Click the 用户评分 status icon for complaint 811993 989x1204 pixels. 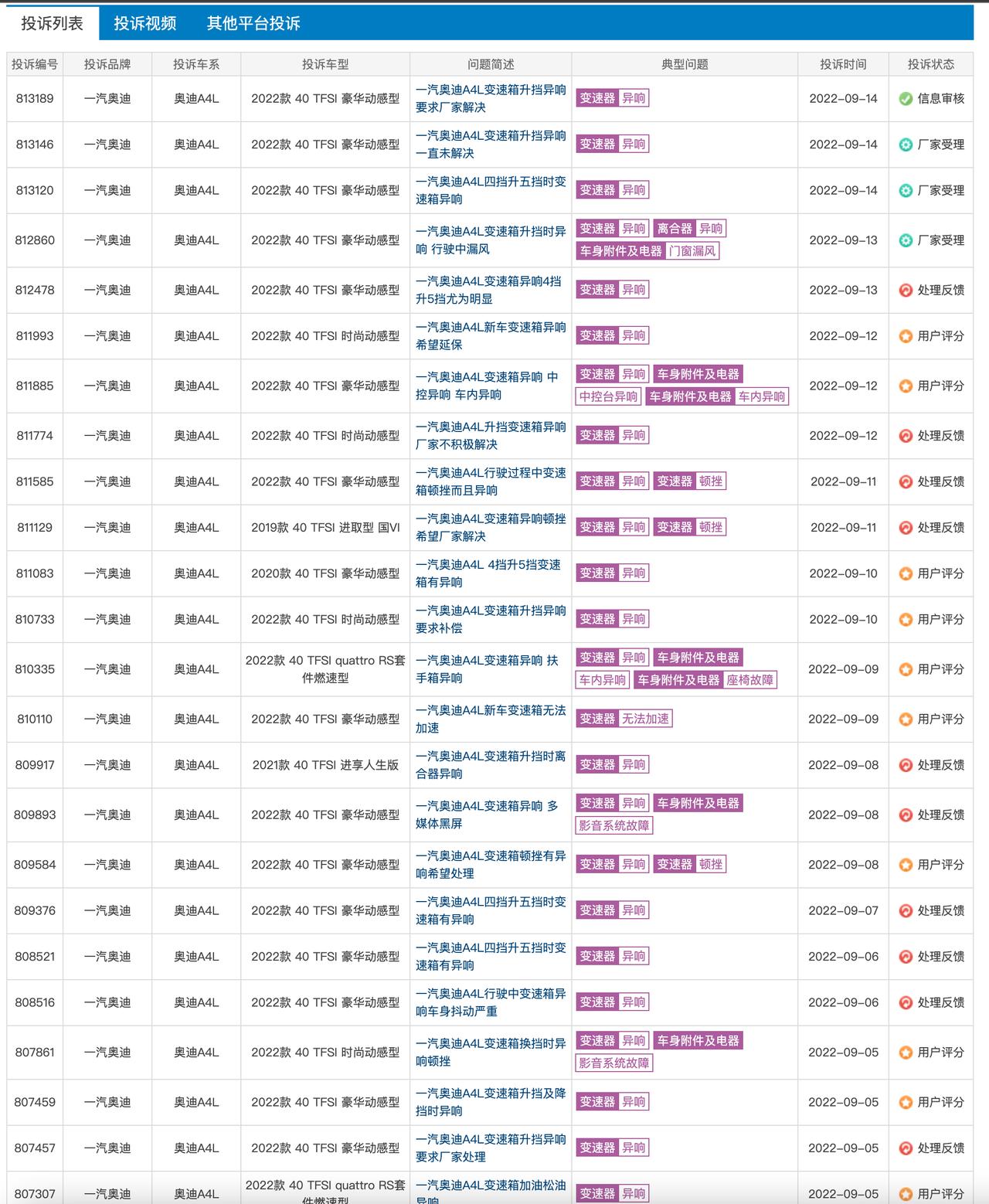click(x=906, y=336)
